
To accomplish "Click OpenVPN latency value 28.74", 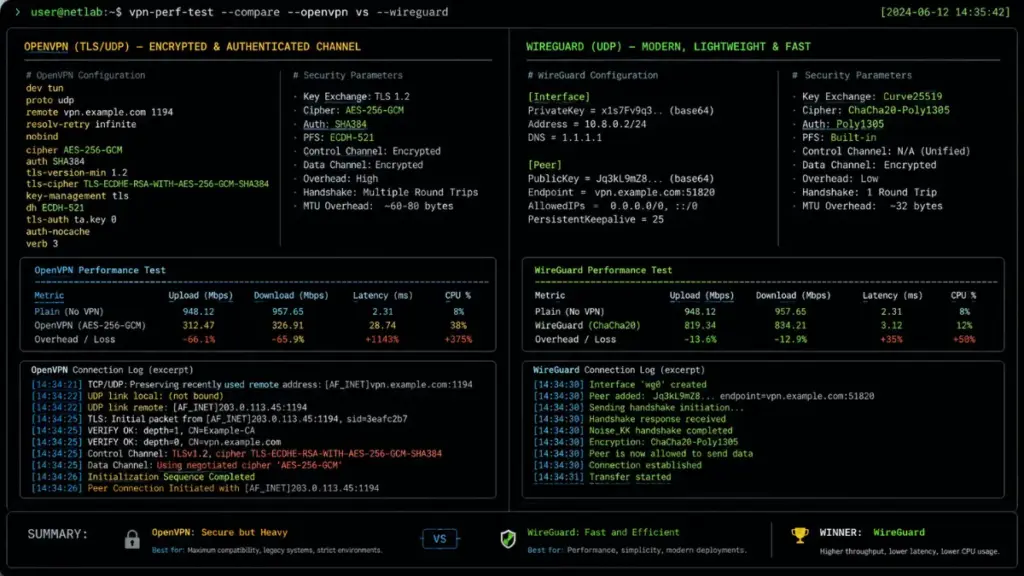I will pyautogui.click(x=382, y=325).
